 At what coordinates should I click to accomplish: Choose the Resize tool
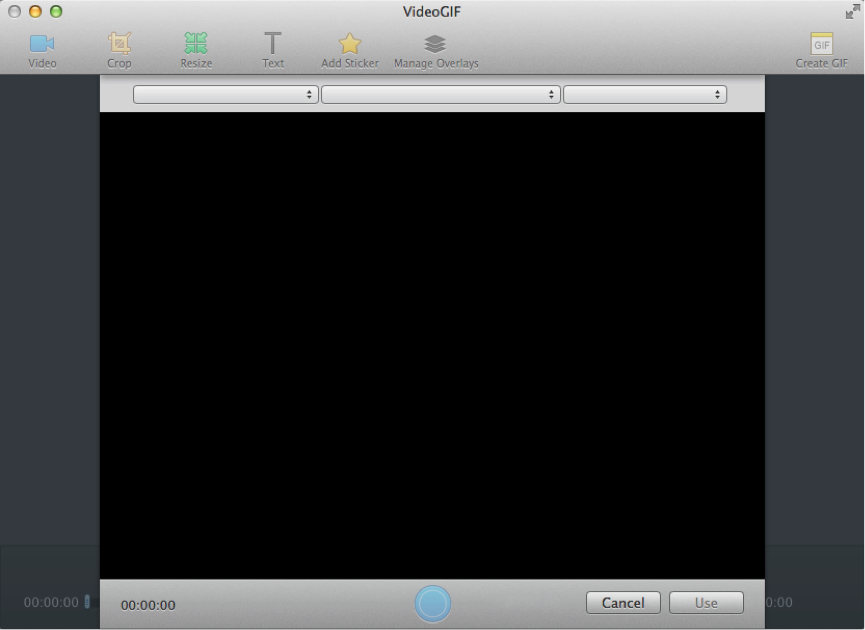(196, 44)
